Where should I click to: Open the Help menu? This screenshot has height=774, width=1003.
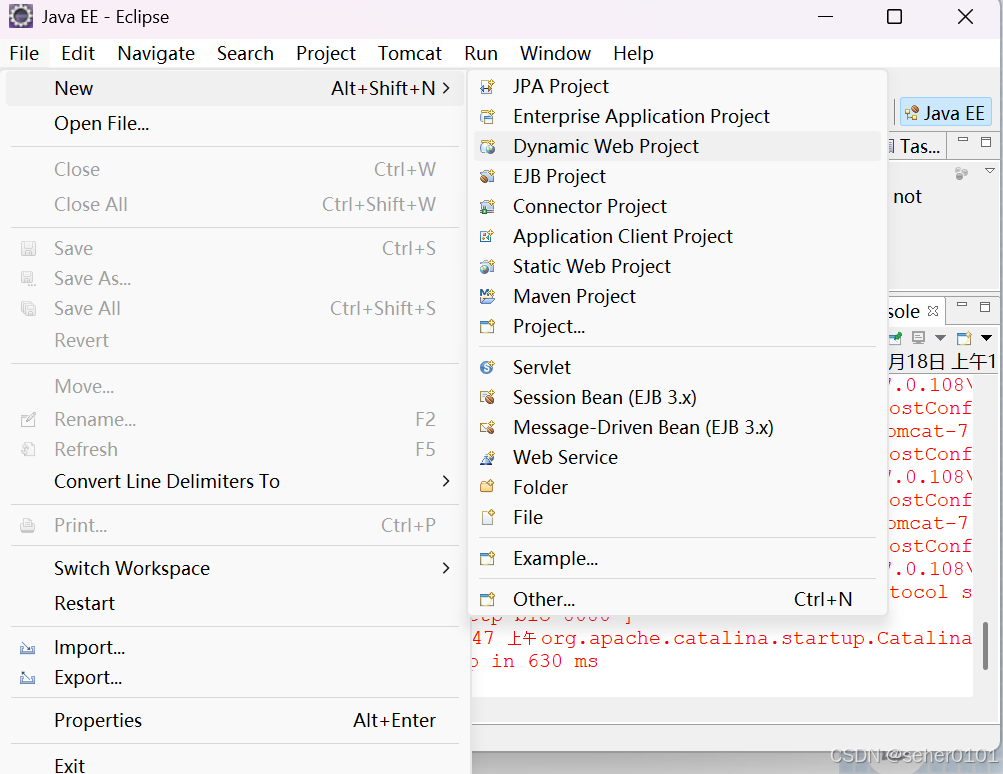coord(633,53)
